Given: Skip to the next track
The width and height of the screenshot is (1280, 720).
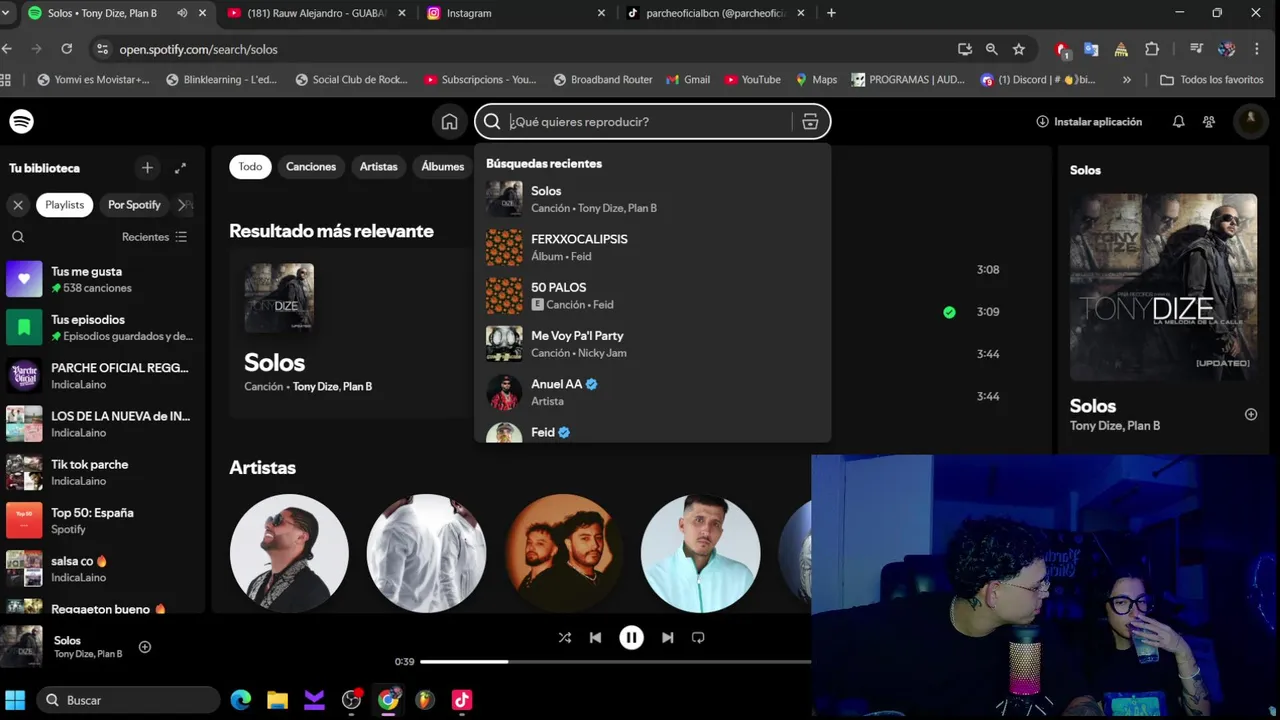Looking at the screenshot, I should pos(667,637).
